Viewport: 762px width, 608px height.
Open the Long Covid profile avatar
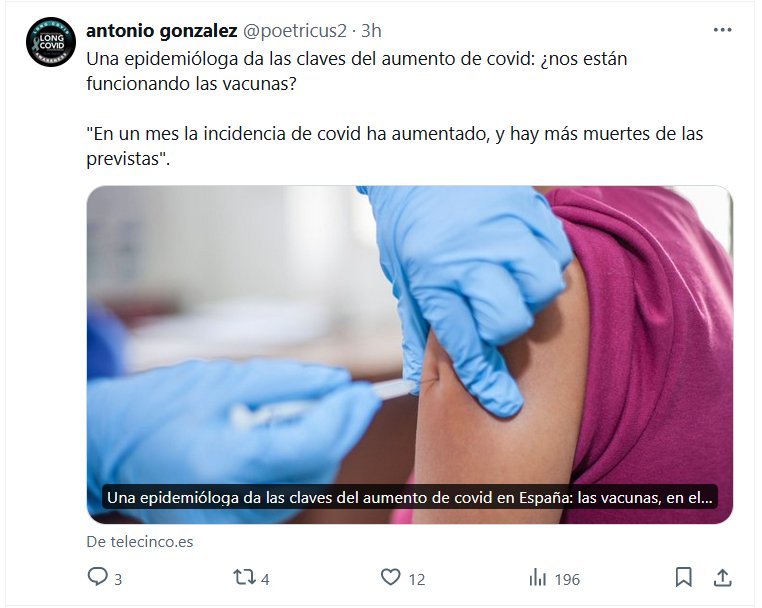(51, 42)
